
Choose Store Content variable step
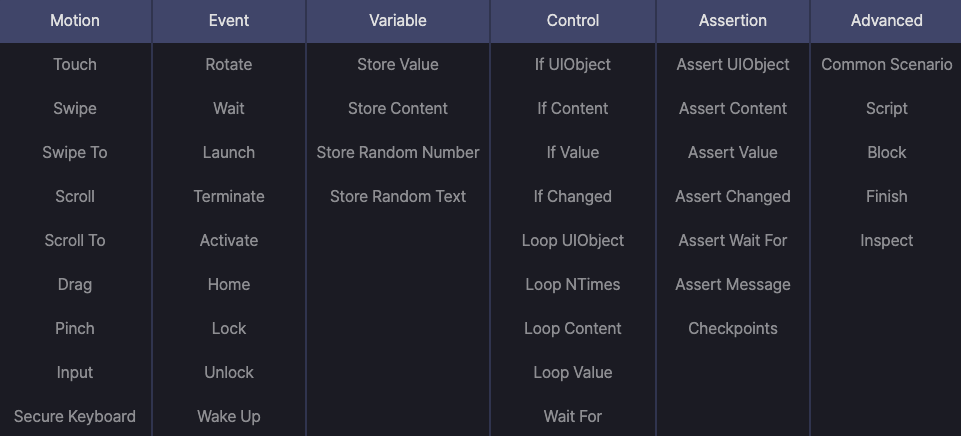pos(398,108)
